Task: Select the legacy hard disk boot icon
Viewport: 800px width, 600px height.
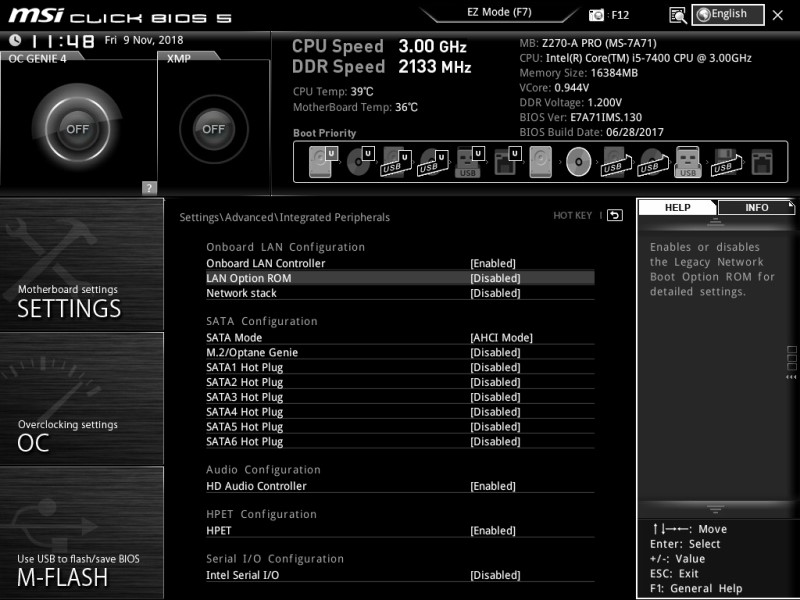Action: pos(540,162)
